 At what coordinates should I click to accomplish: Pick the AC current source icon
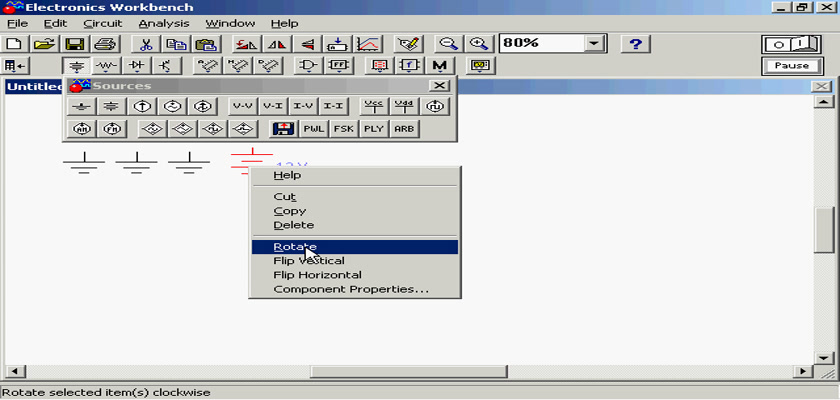point(201,107)
